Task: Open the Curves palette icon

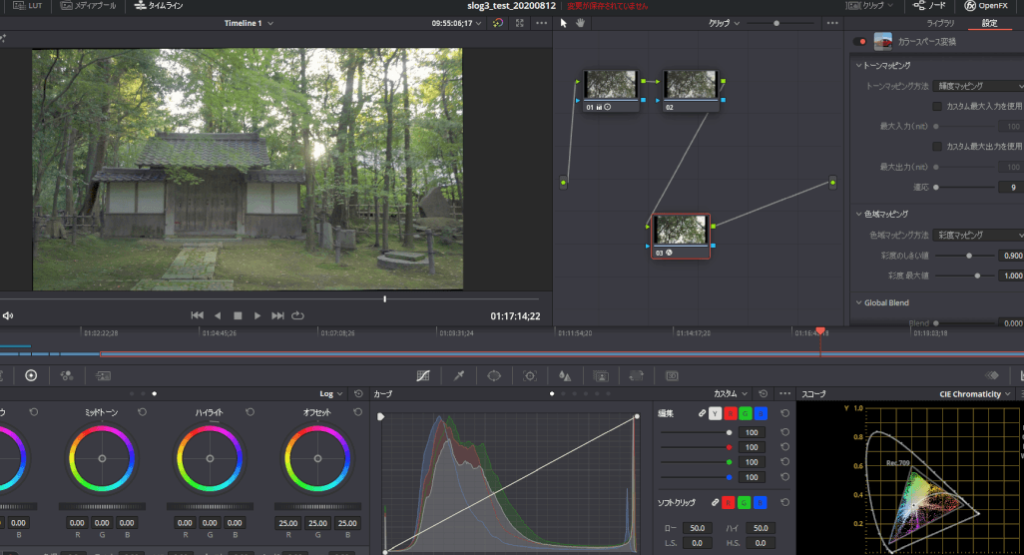Action: pos(423,376)
